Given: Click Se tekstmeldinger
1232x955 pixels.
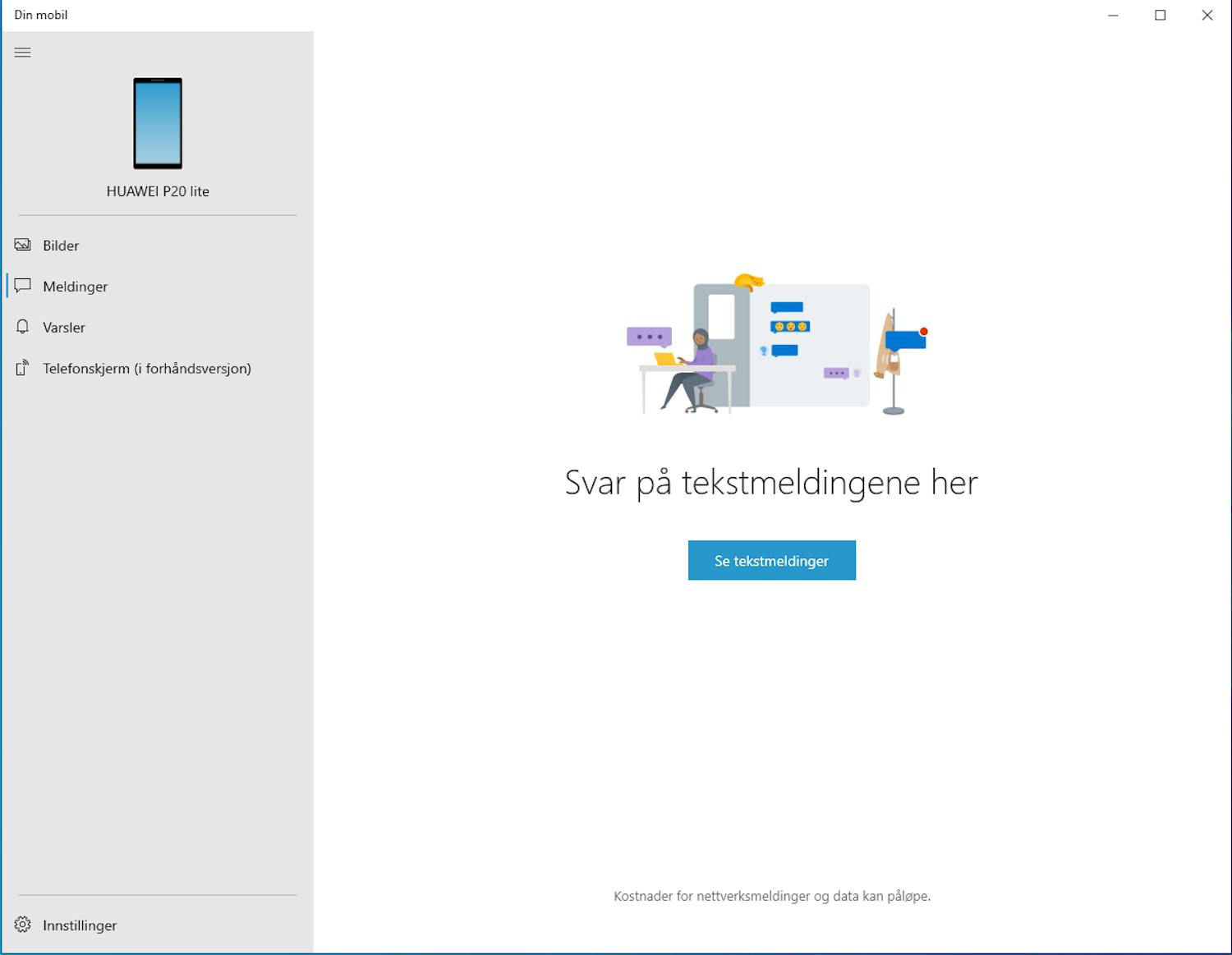Looking at the screenshot, I should point(771,560).
